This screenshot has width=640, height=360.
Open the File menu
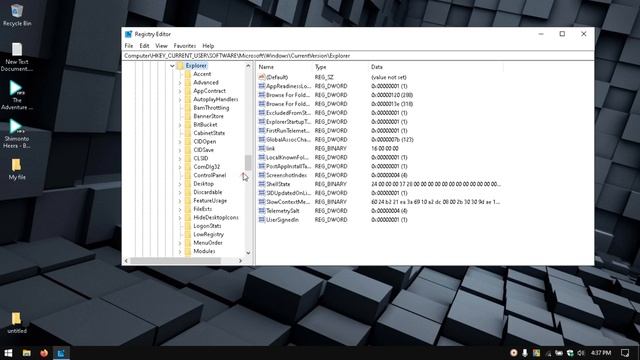[x=129, y=46]
